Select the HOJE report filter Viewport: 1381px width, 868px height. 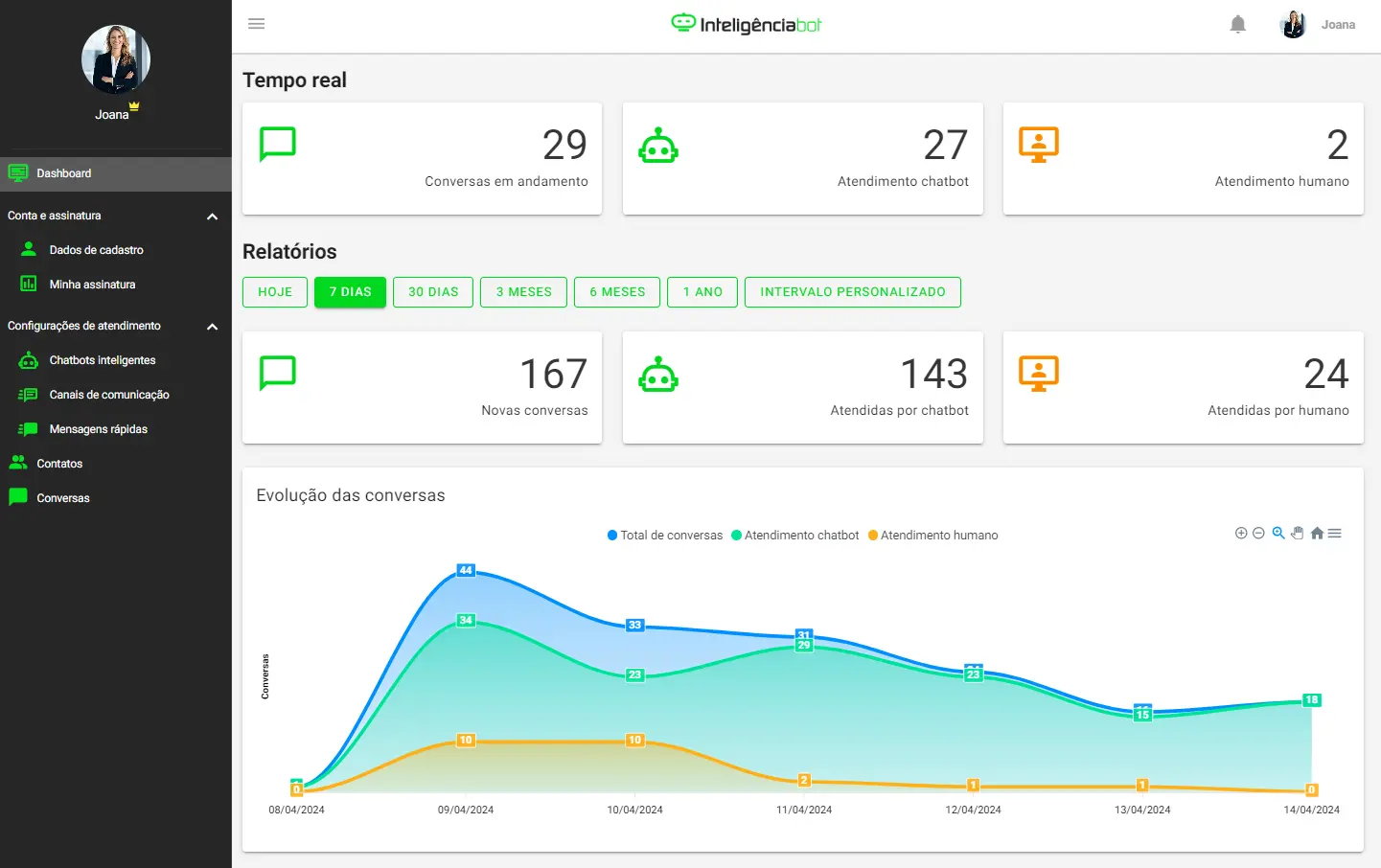click(x=275, y=292)
